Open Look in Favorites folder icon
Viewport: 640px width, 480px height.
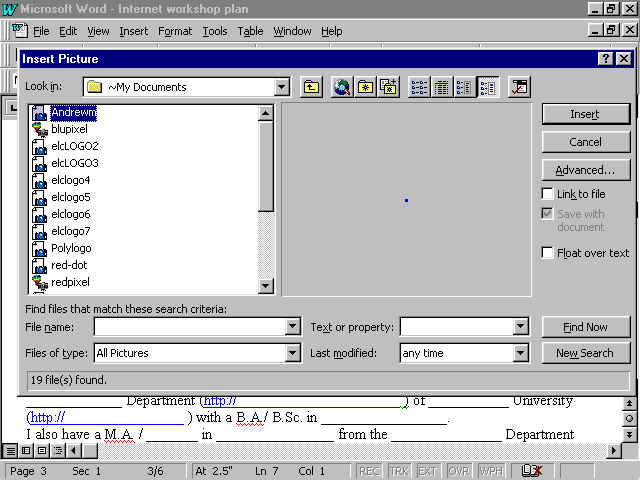coord(365,88)
